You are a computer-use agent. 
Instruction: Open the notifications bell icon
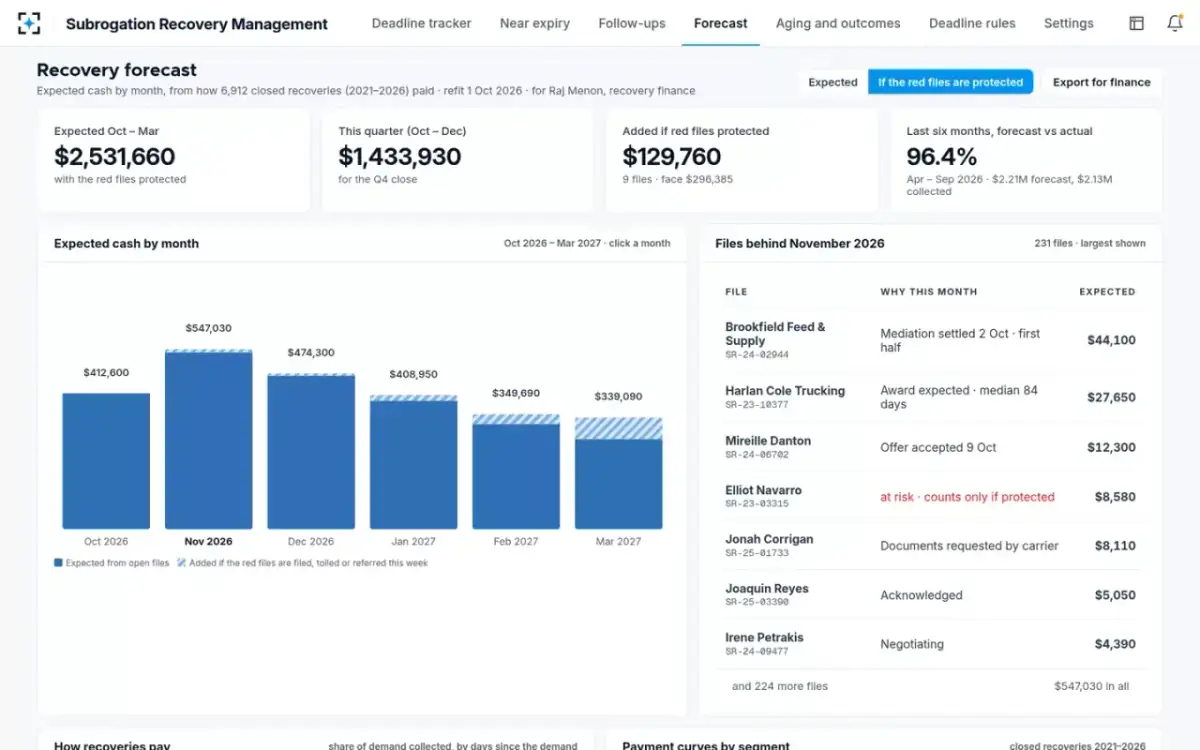coord(1175,23)
